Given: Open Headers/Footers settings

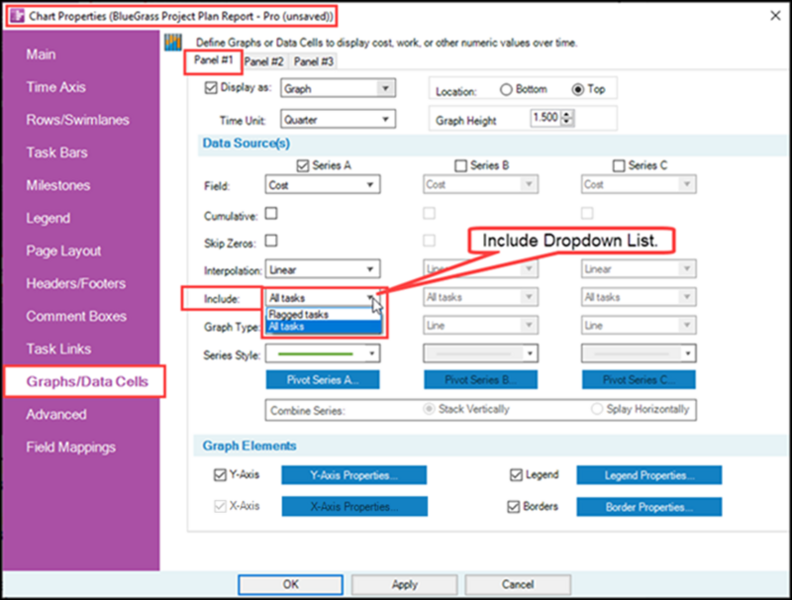Looking at the screenshot, I should (76, 284).
